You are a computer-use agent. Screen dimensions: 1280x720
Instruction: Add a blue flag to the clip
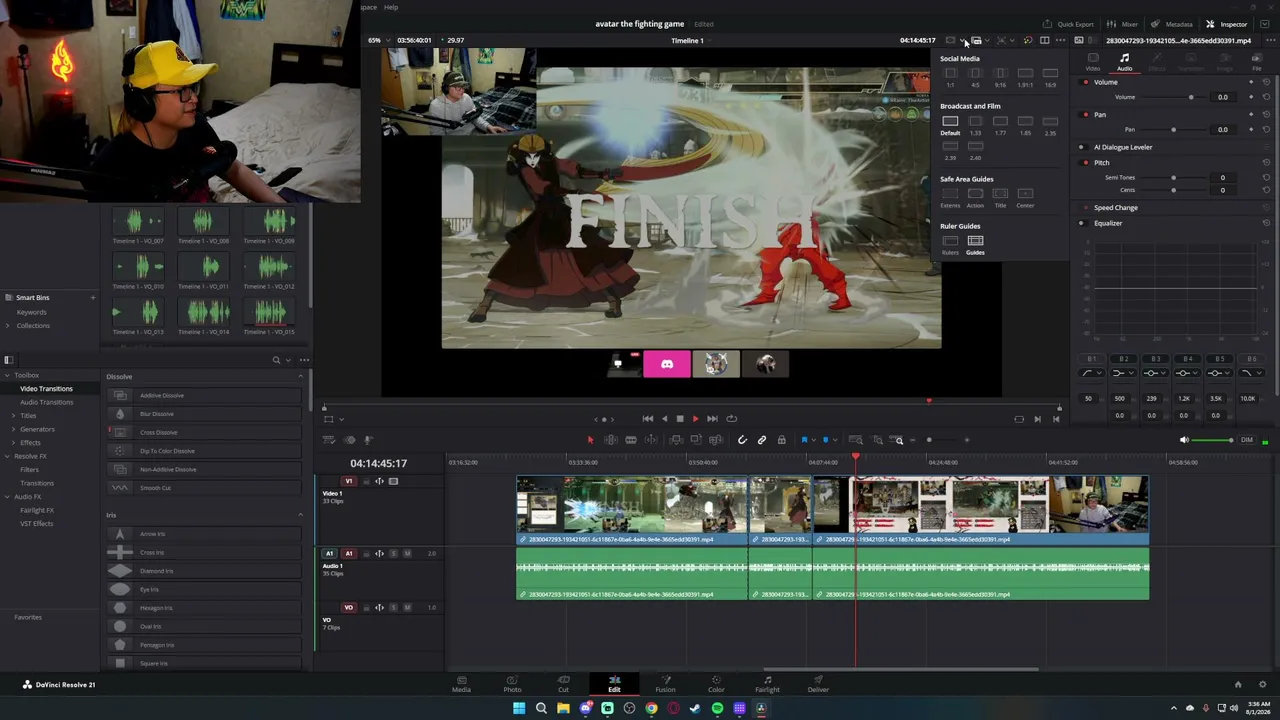pyautogui.click(x=804, y=440)
